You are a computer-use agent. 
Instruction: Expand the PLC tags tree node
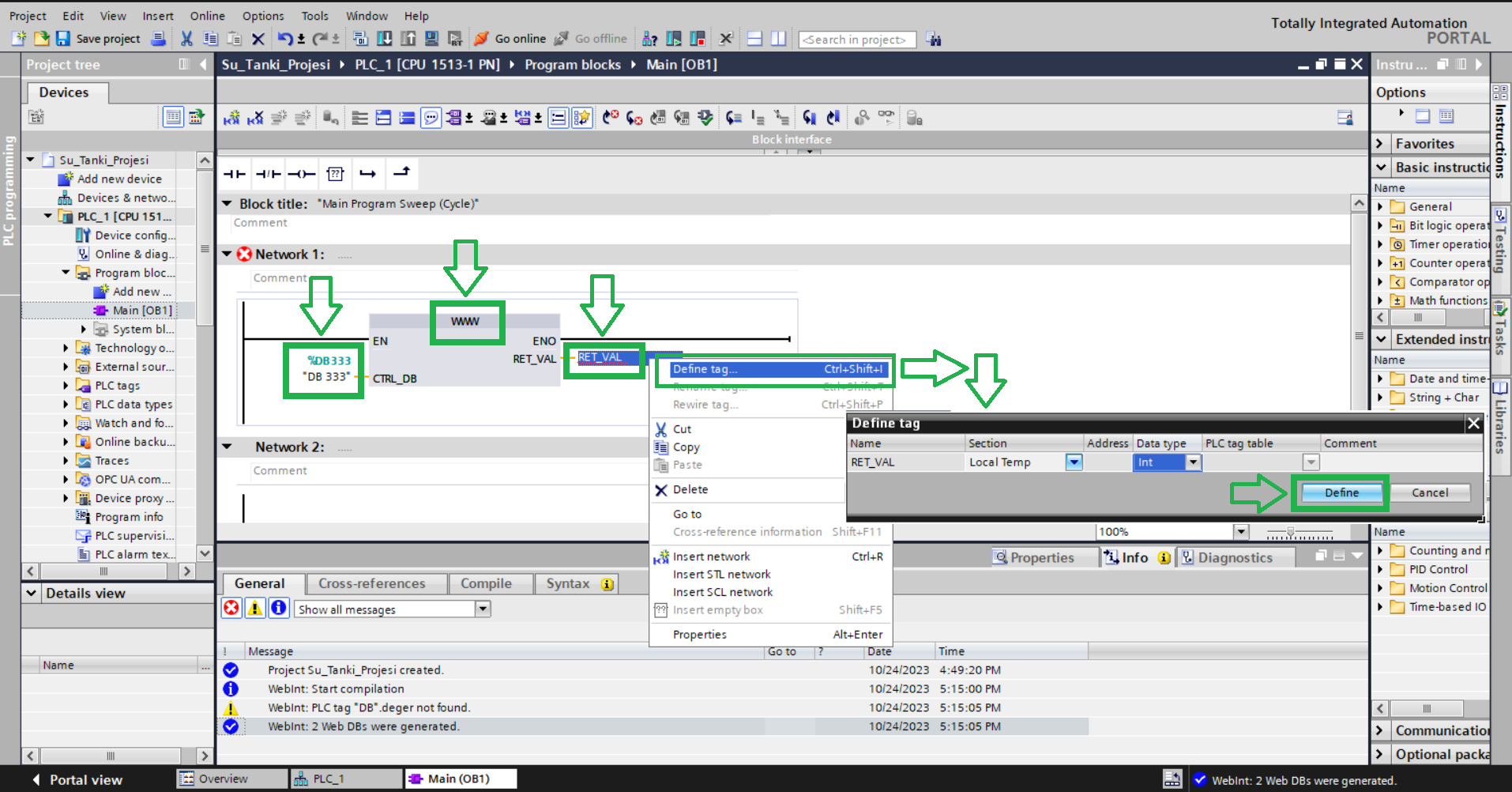pos(66,386)
